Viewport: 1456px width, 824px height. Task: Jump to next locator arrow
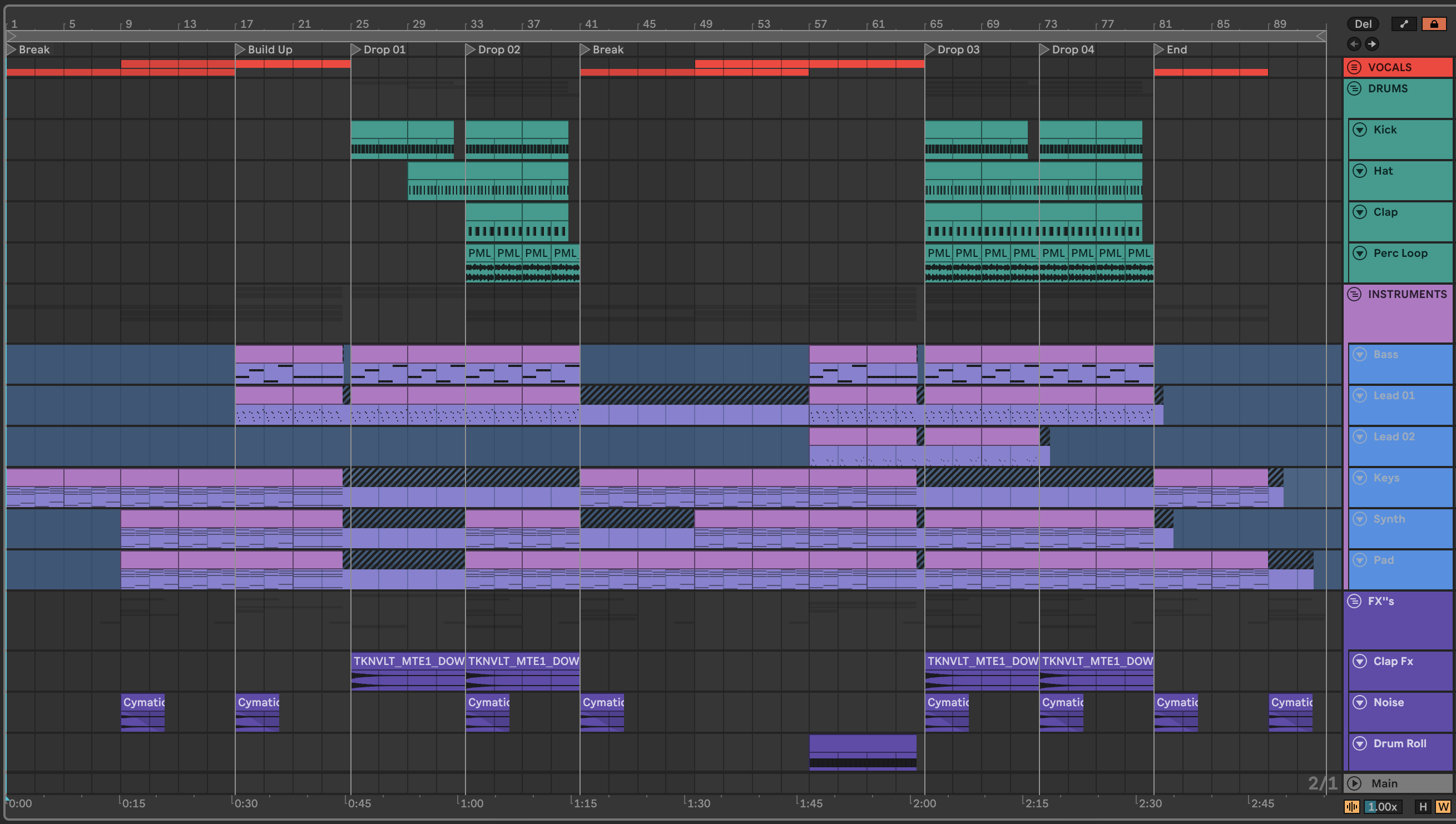point(1371,43)
